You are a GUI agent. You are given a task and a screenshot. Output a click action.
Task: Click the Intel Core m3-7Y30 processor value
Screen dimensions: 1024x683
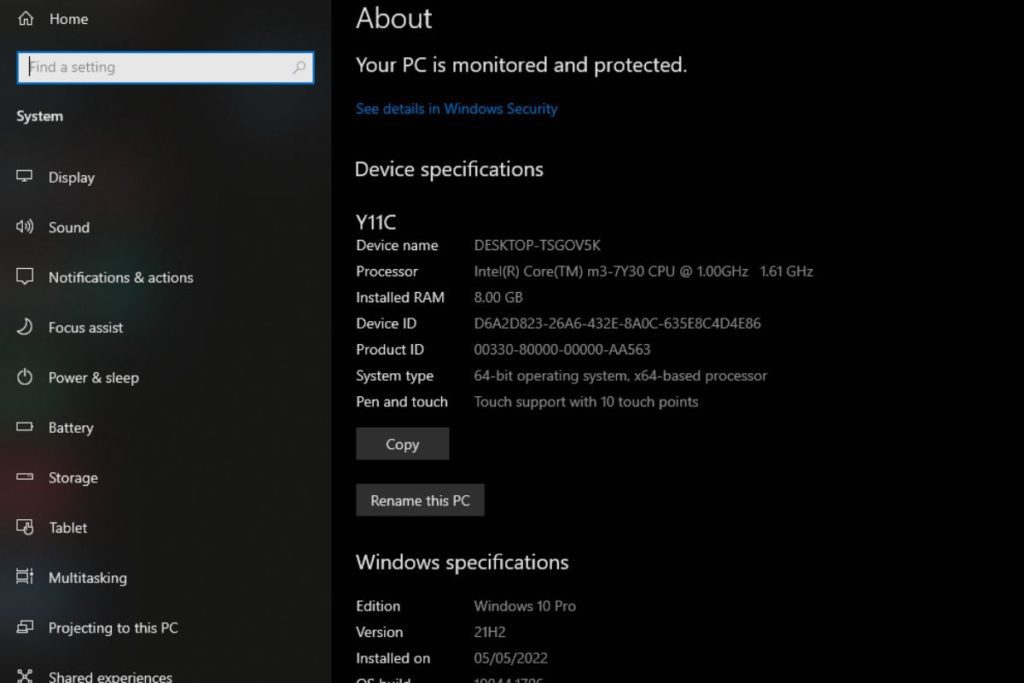click(643, 271)
